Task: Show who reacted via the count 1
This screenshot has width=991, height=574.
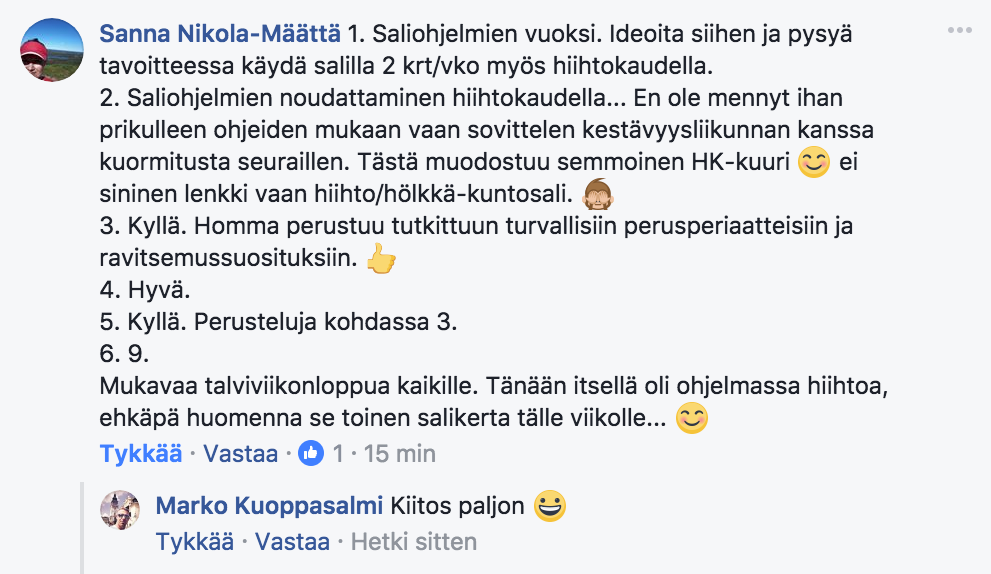Action: click(338, 453)
